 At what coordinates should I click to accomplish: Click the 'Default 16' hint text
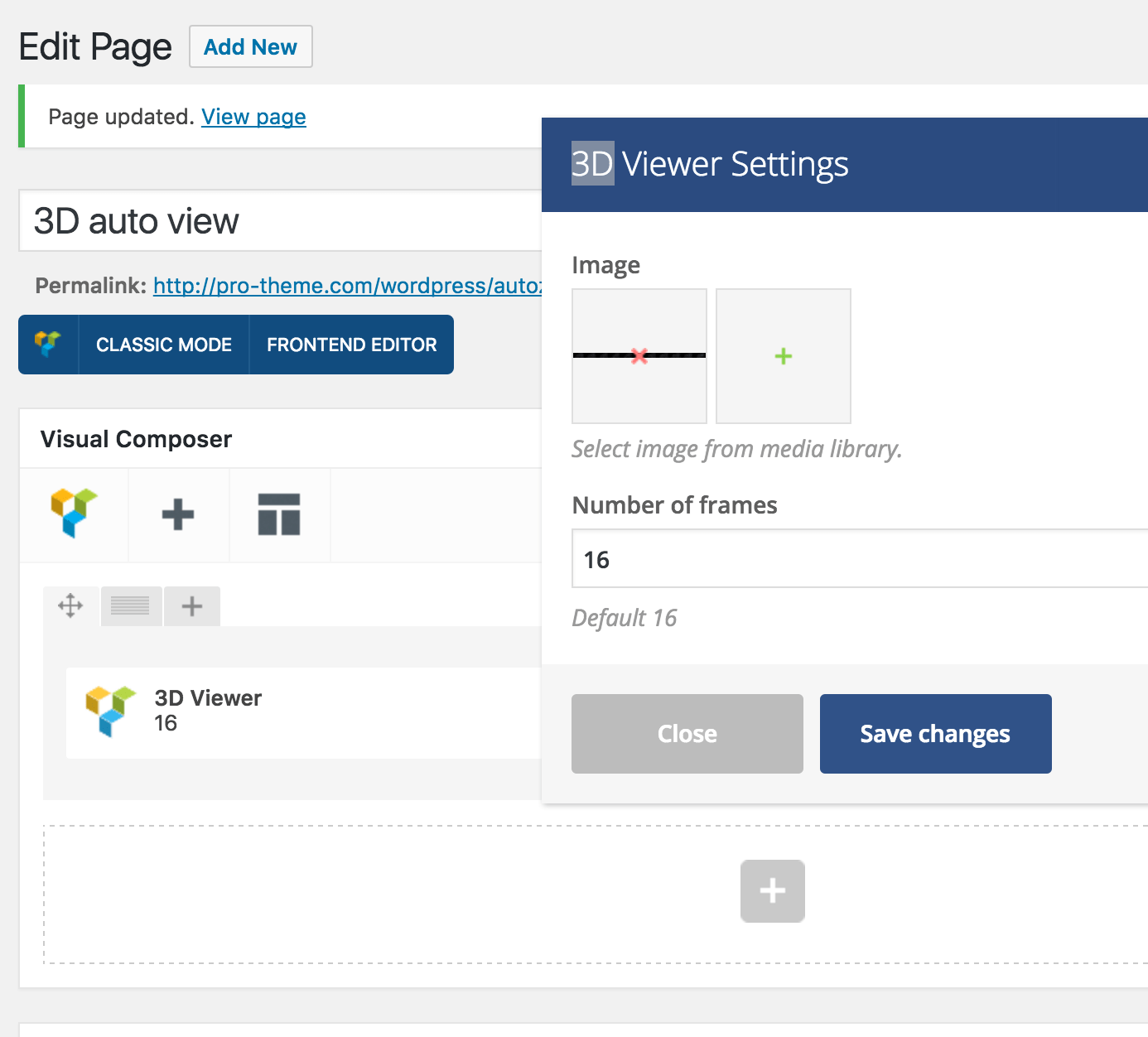(625, 618)
